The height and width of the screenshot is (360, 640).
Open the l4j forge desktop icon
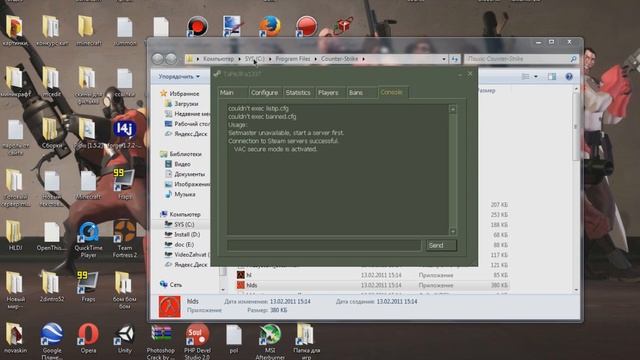[x=124, y=134]
